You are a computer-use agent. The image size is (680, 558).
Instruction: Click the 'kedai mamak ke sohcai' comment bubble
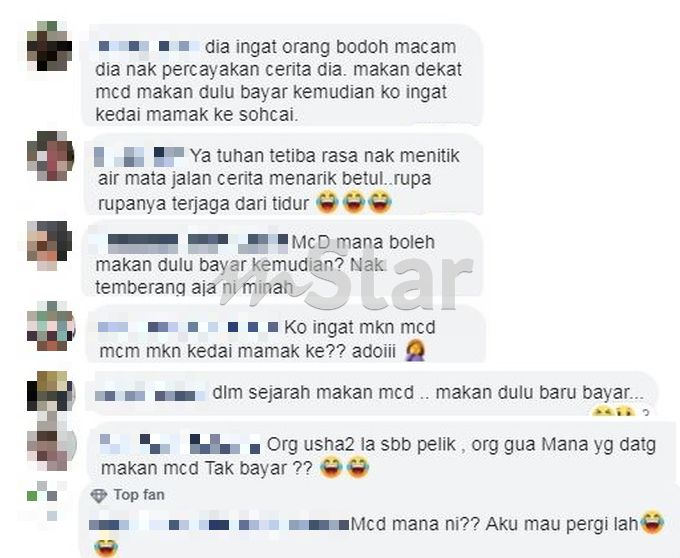click(x=282, y=75)
